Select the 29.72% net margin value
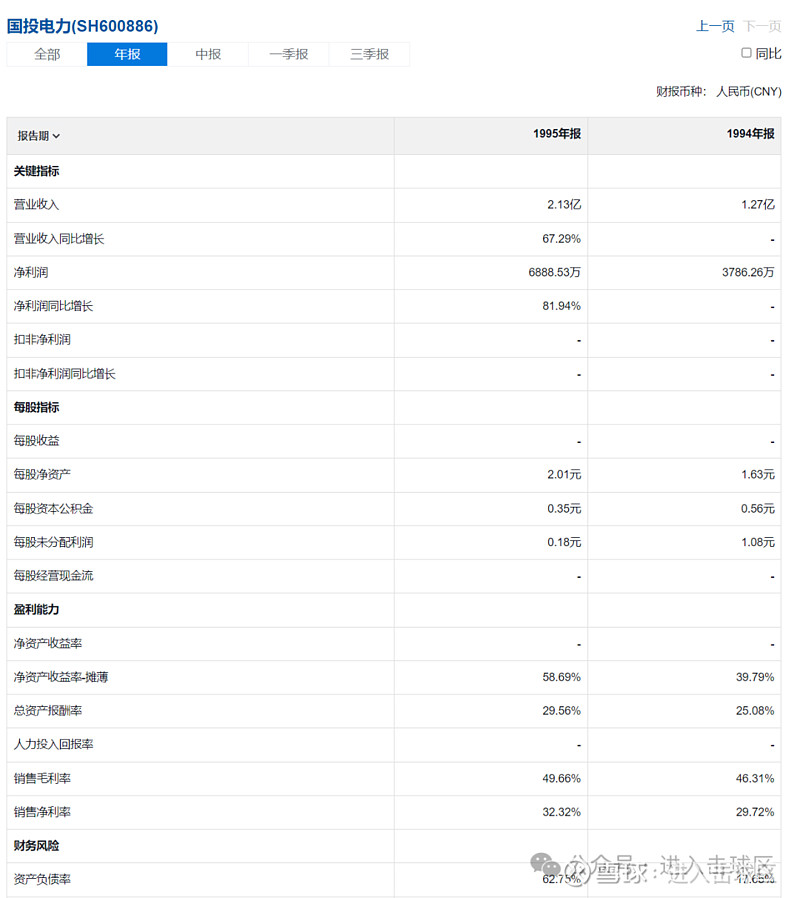 click(x=755, y=813)
